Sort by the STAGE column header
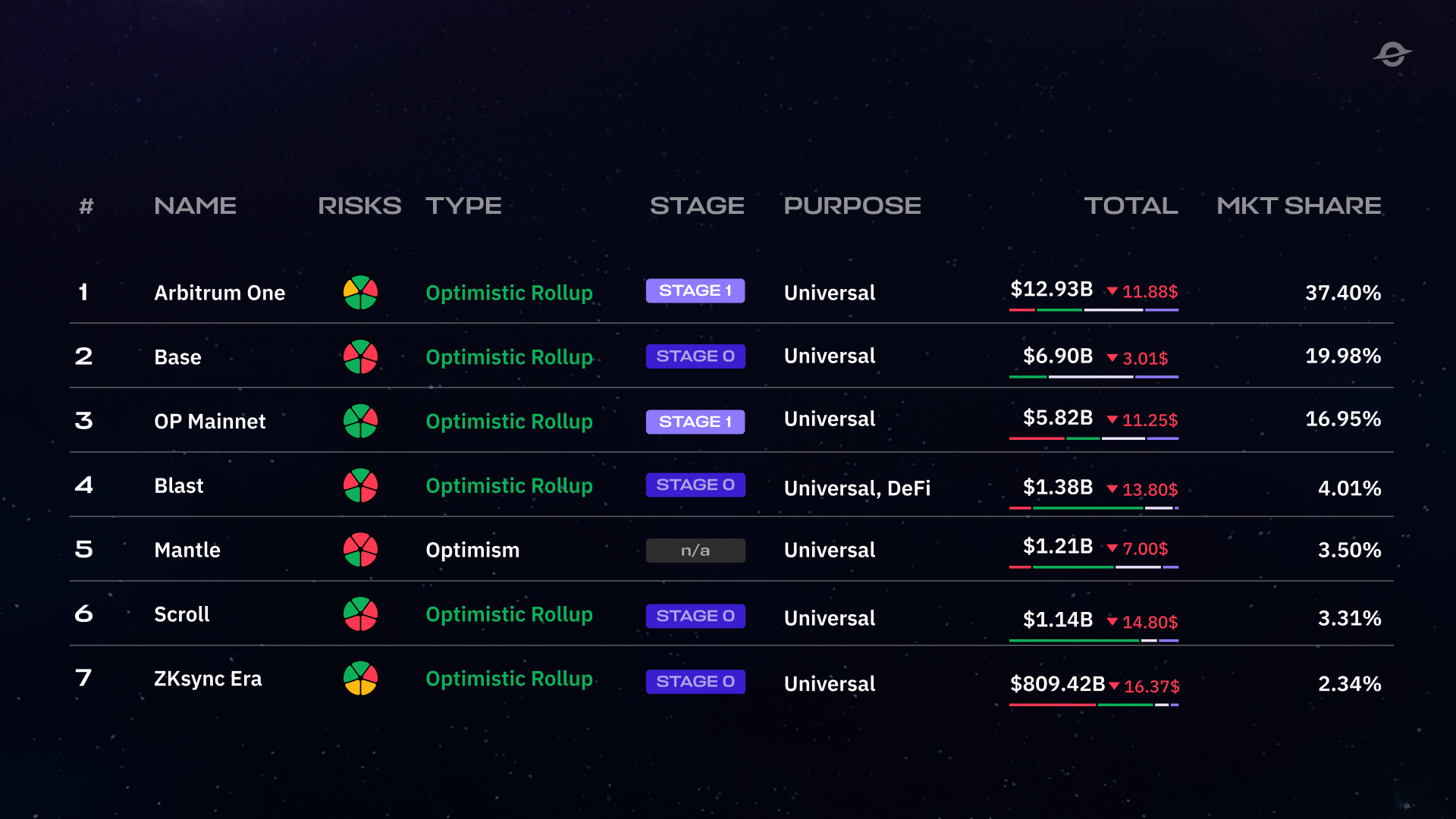The width and height of the screenshot is (1456, 819). tap(697, 206)
